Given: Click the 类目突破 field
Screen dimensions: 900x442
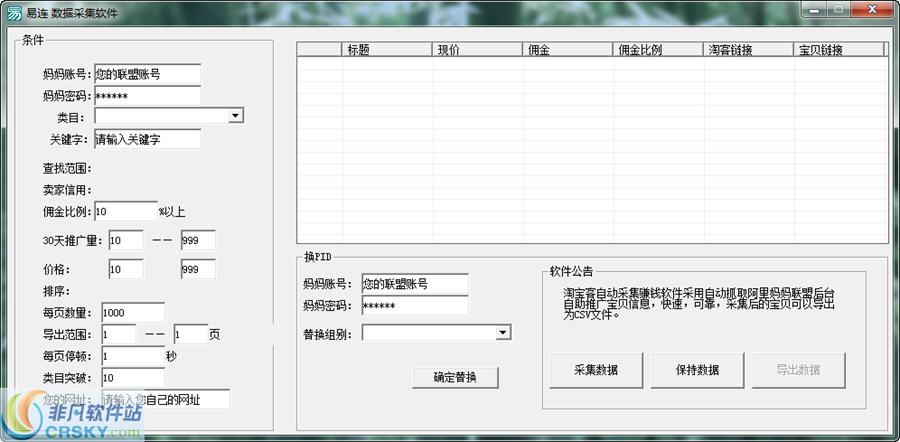Looking at the screenshot, I should point(133,378).
